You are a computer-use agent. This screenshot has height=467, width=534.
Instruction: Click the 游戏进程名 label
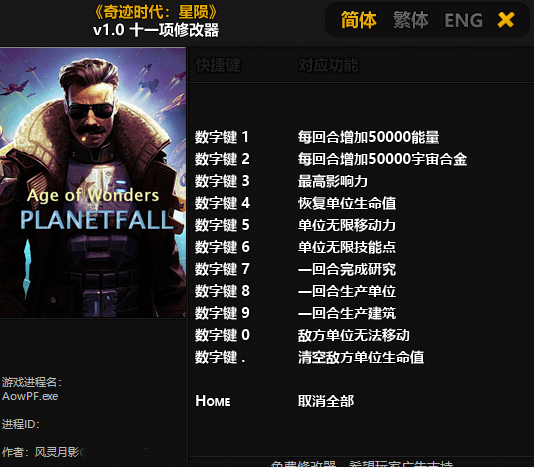[32, 382]
